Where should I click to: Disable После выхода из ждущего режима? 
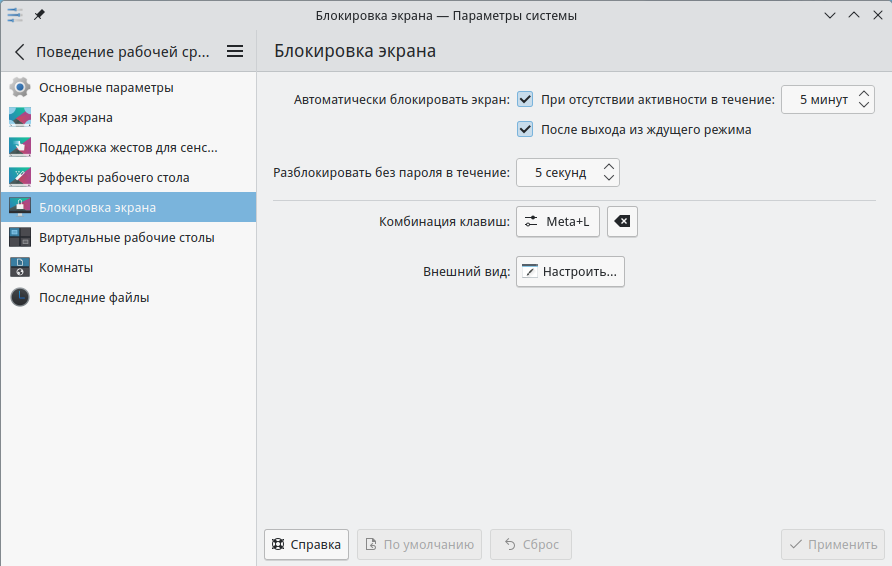(x=525, y=129)
